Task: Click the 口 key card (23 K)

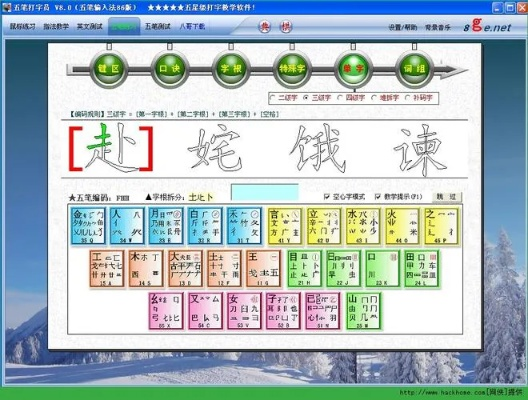Action: coord(383,269)
